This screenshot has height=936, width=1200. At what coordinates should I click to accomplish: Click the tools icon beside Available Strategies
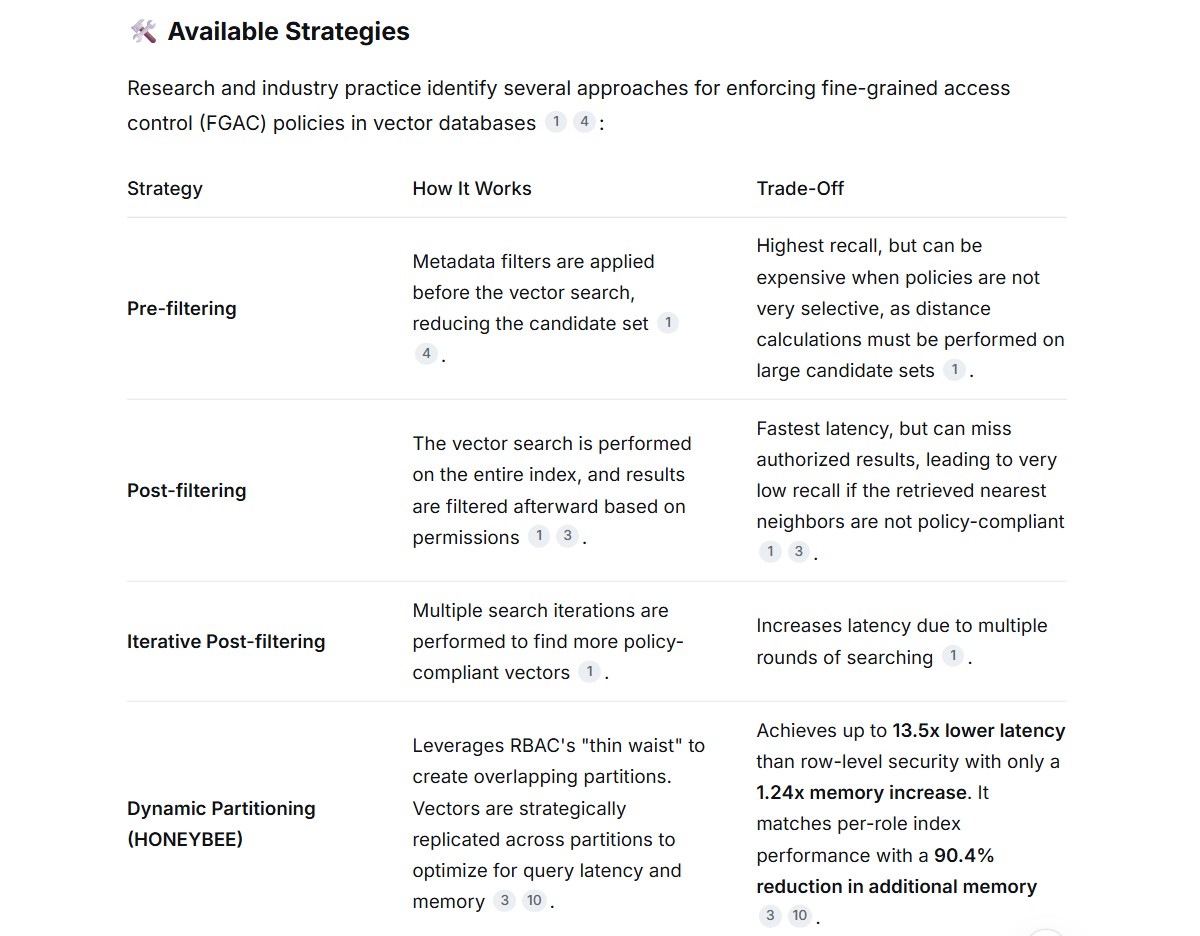(x=143, y=32)
